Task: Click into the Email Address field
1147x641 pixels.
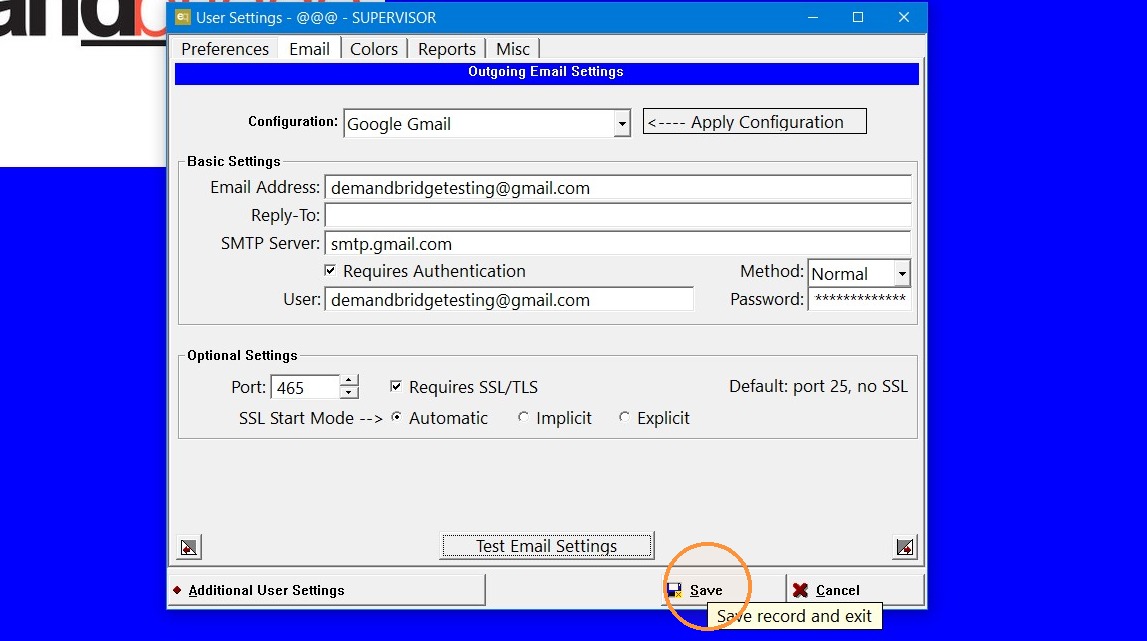Action: point(618,188)
